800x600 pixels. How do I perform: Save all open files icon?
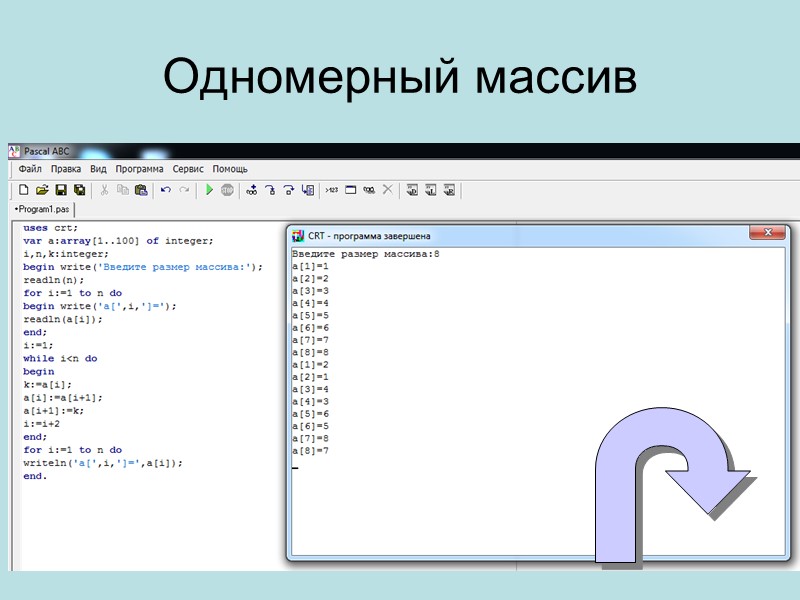pos(79,188)
